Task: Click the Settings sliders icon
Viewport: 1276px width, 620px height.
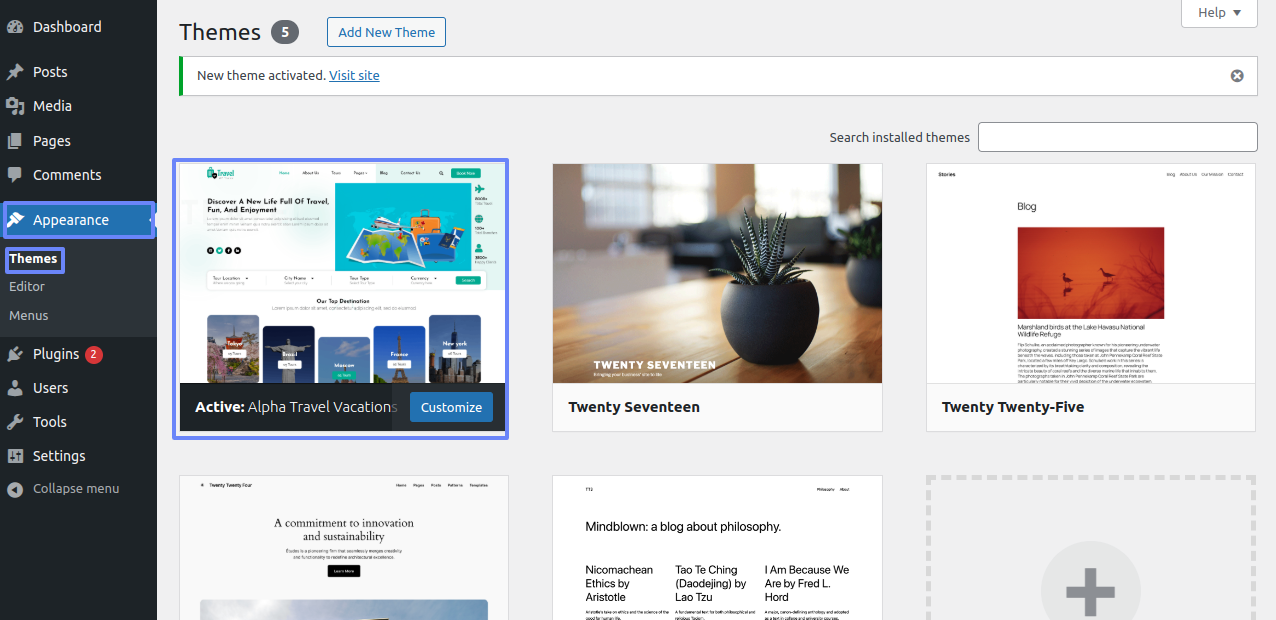Action: [15, 456]
